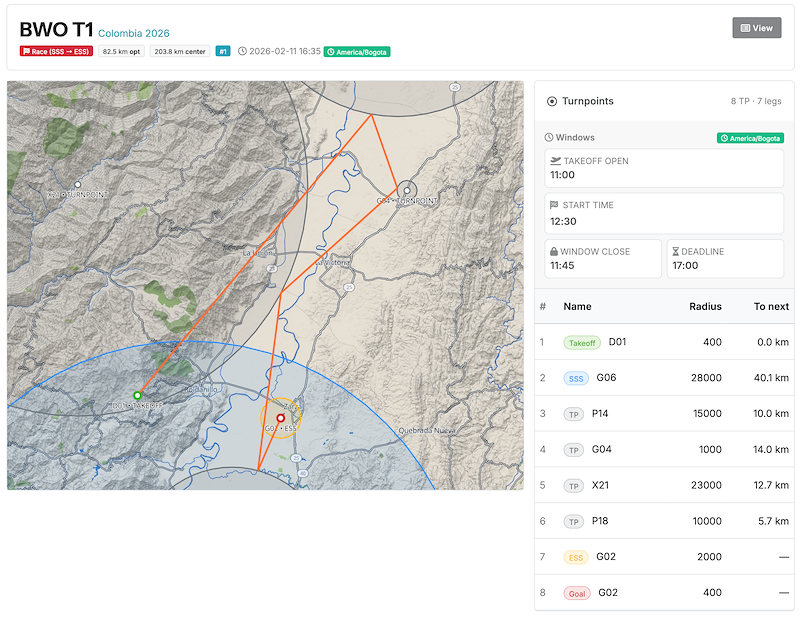Viewport: 800px width, 619px height.
Task: Select turnpoint row P14 in the table
Action: 662,414
